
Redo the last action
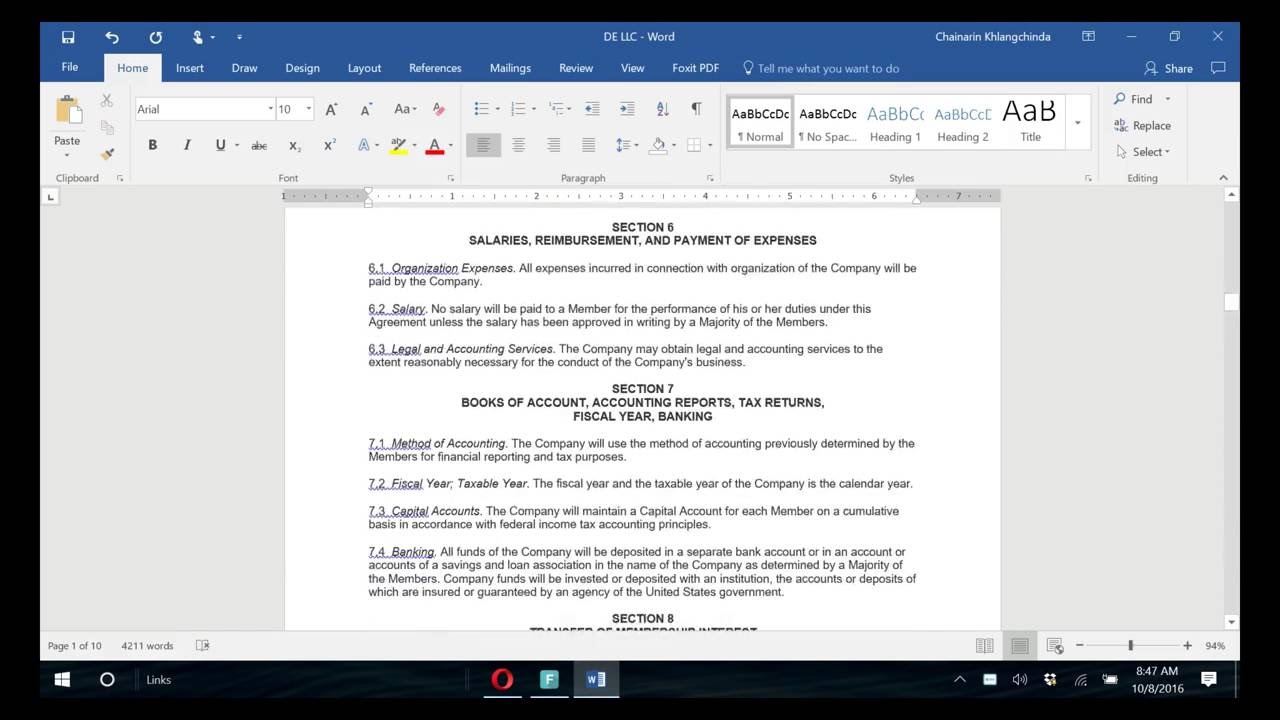(156, 37)
